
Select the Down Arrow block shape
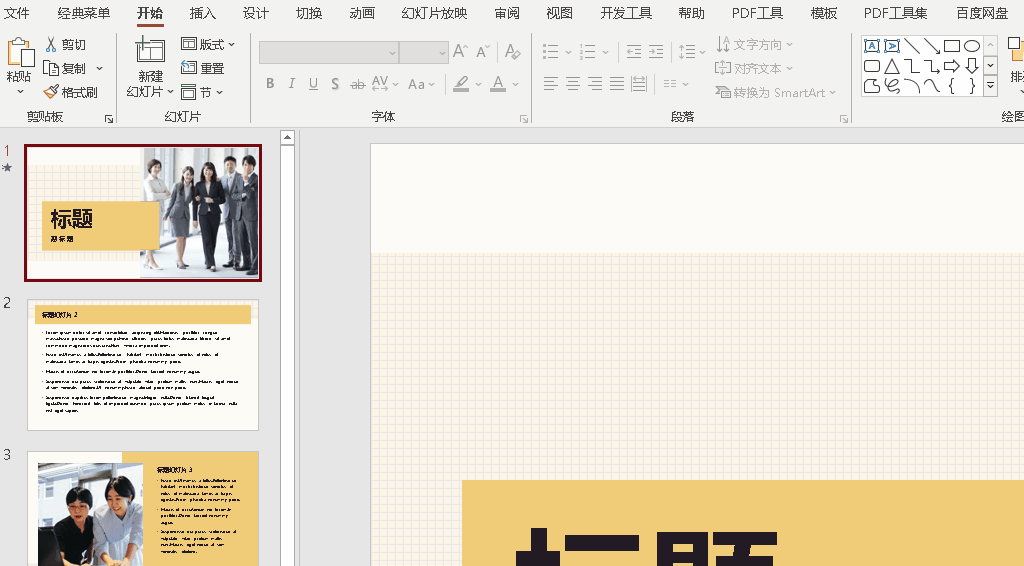tap(972, 66)
